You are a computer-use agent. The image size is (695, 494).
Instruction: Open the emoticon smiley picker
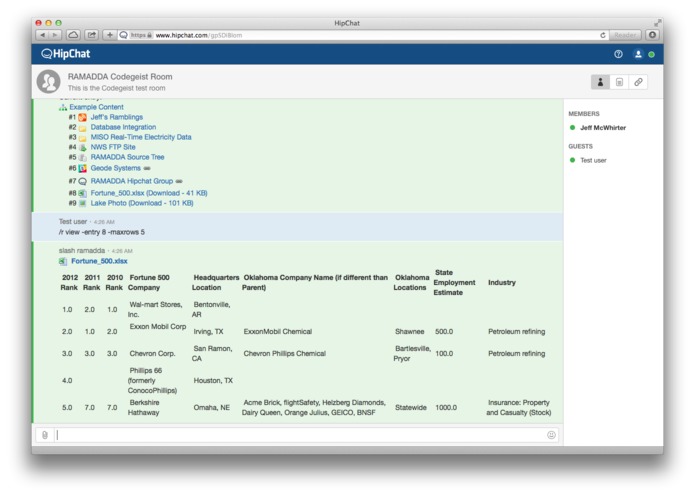point(551,435)
